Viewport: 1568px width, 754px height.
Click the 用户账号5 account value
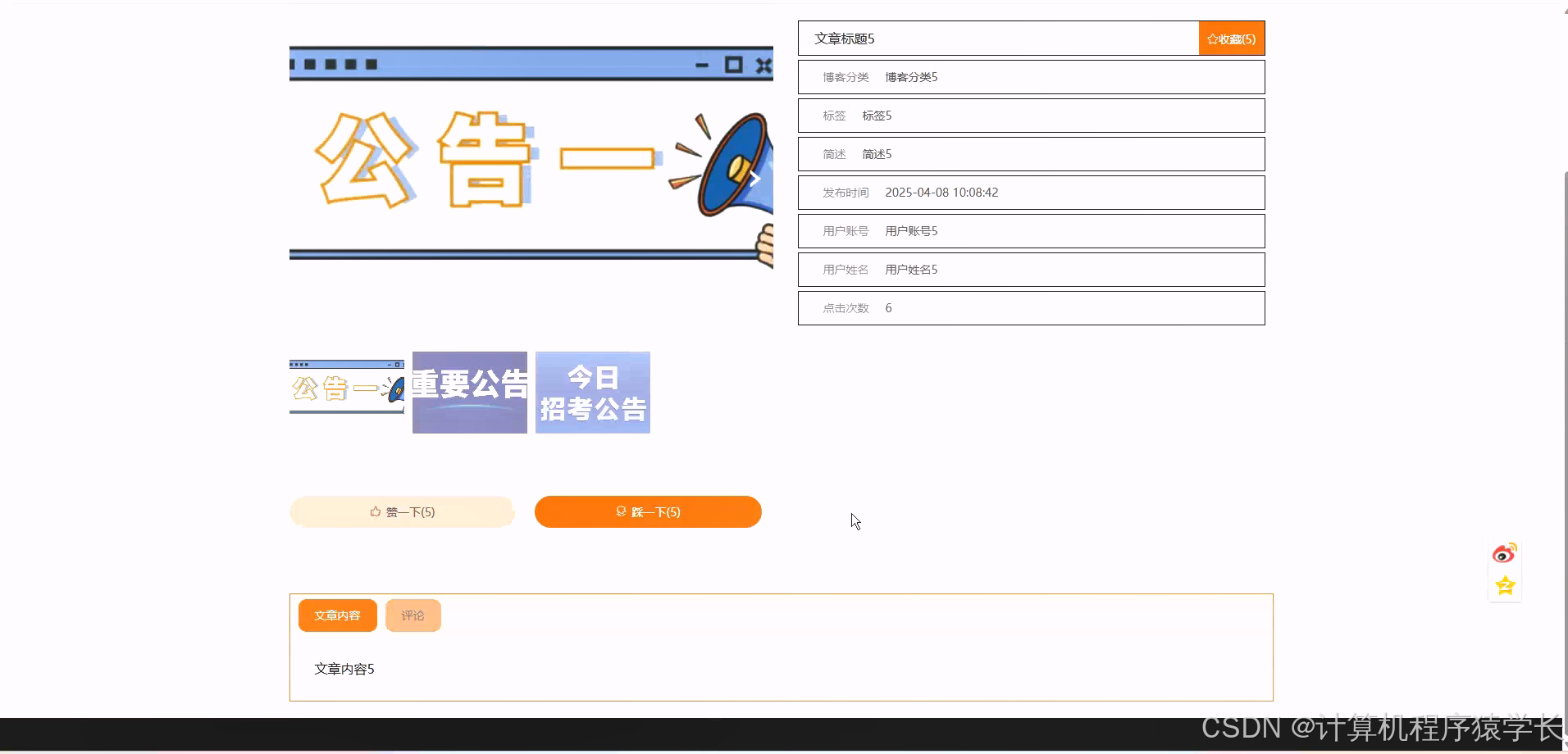(911, 231)
